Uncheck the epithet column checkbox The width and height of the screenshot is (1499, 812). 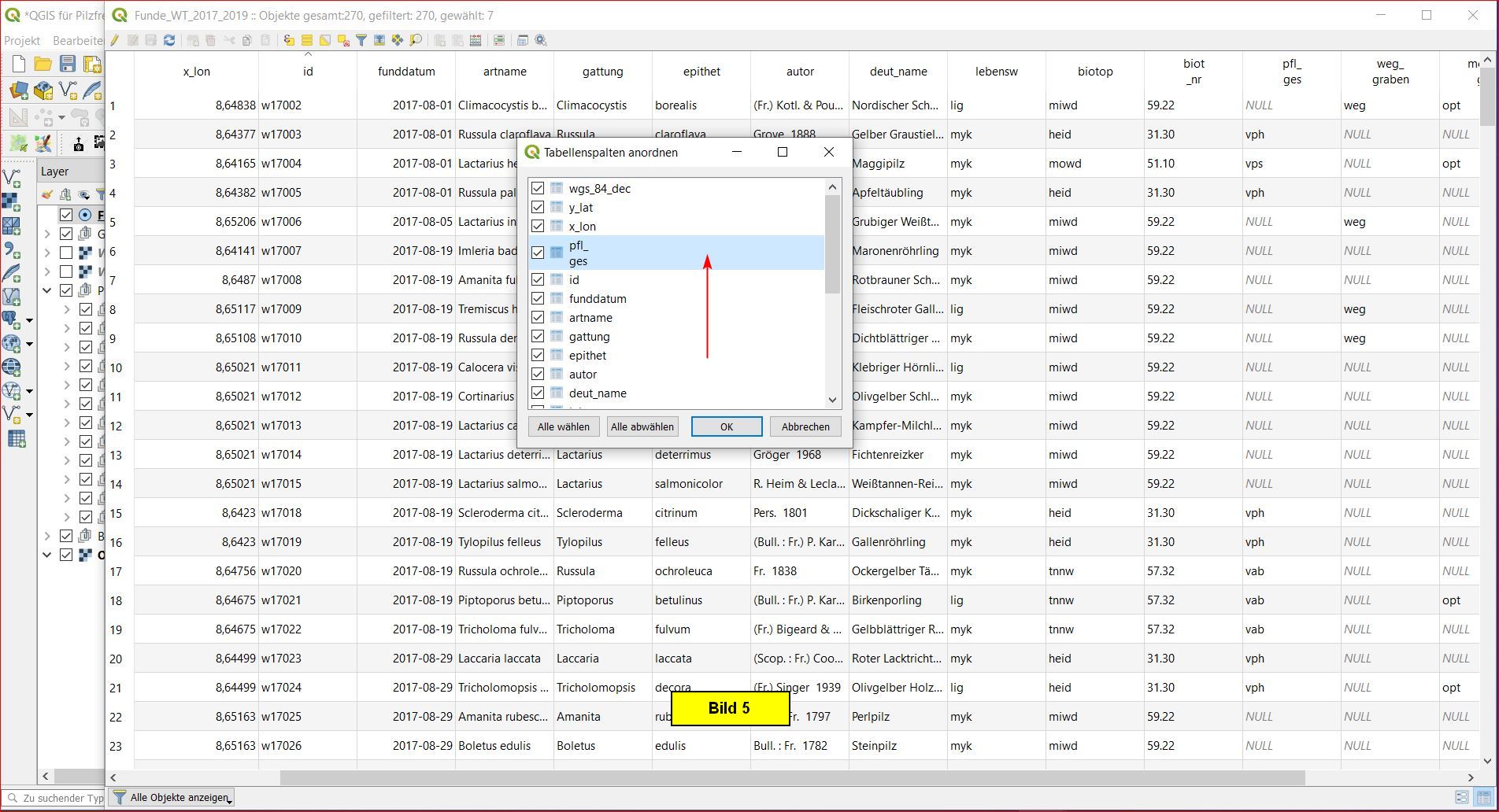coord(538,356)
